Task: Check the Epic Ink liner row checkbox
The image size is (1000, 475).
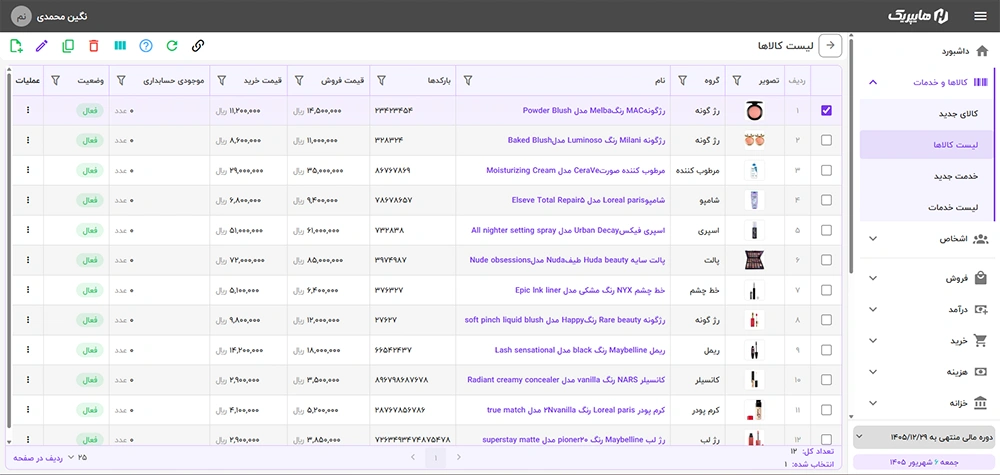Action: tap(827, 290)
